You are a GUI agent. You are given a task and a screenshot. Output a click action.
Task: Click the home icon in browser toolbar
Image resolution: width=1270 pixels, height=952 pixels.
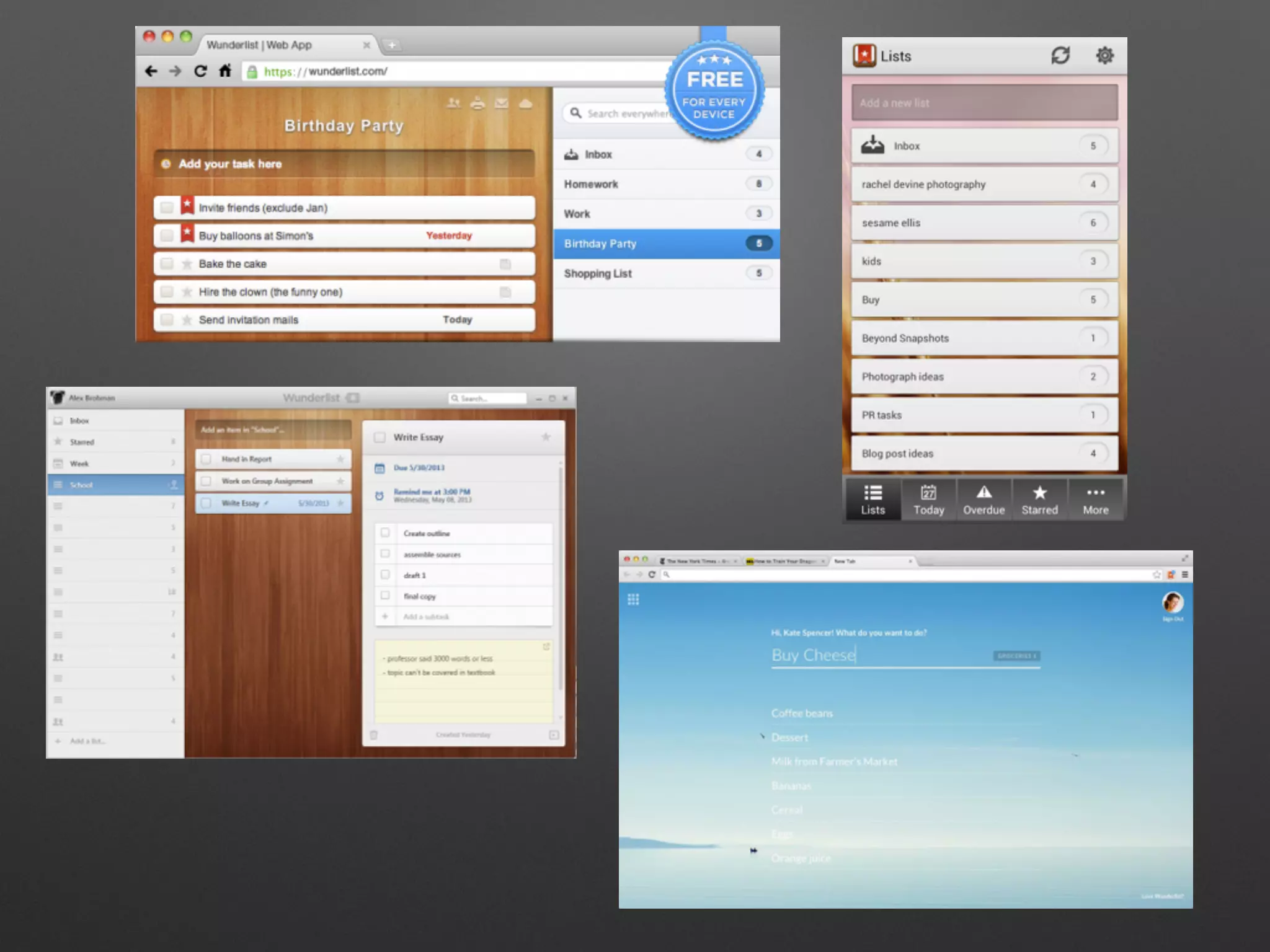tap(224, 71)
